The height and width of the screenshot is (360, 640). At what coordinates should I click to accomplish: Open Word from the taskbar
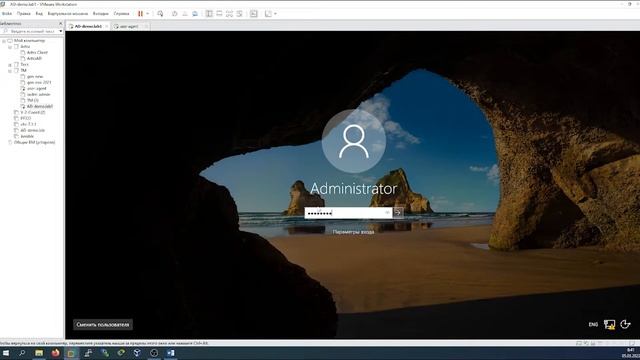[x=171, y=353]
